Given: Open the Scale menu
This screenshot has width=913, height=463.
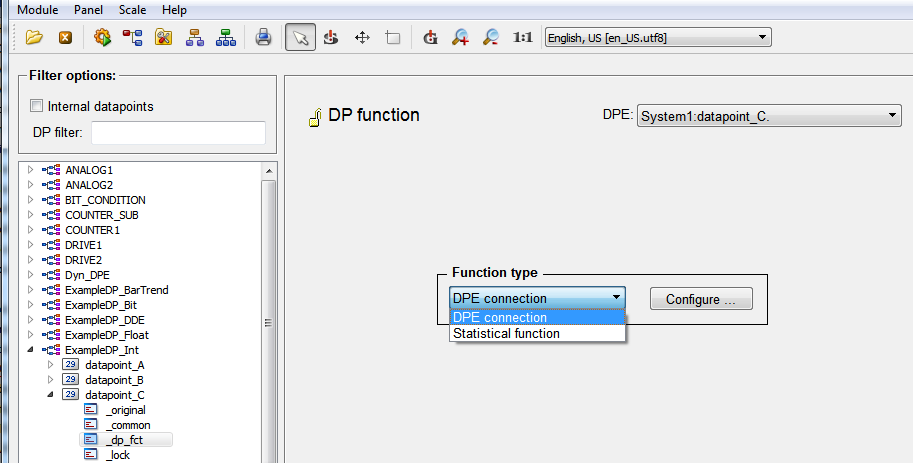Looking at the screenshot, I should coord(132,9).
